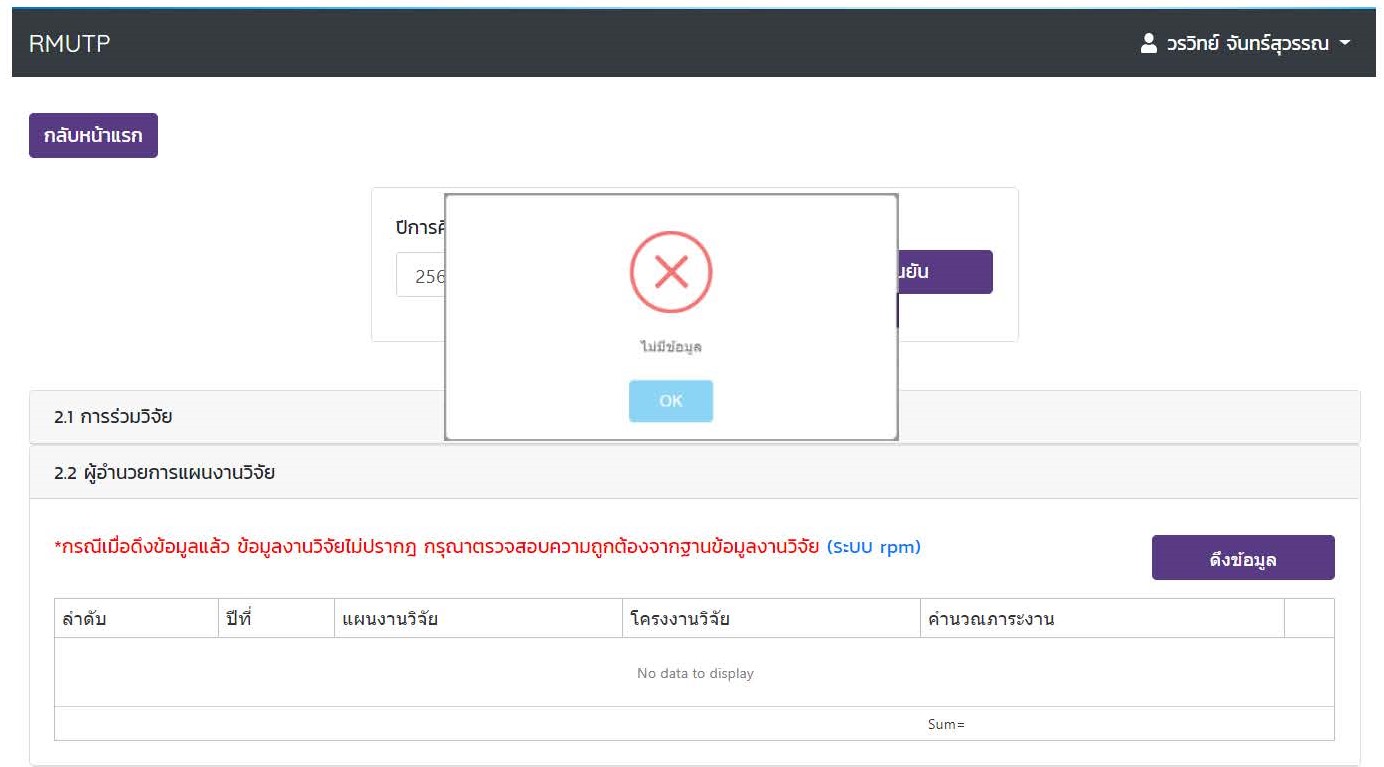Click the กลับหน้าแรก button
Image resolution: width=1384 pixels, height=767 pixels.
(x=93, y=136)
